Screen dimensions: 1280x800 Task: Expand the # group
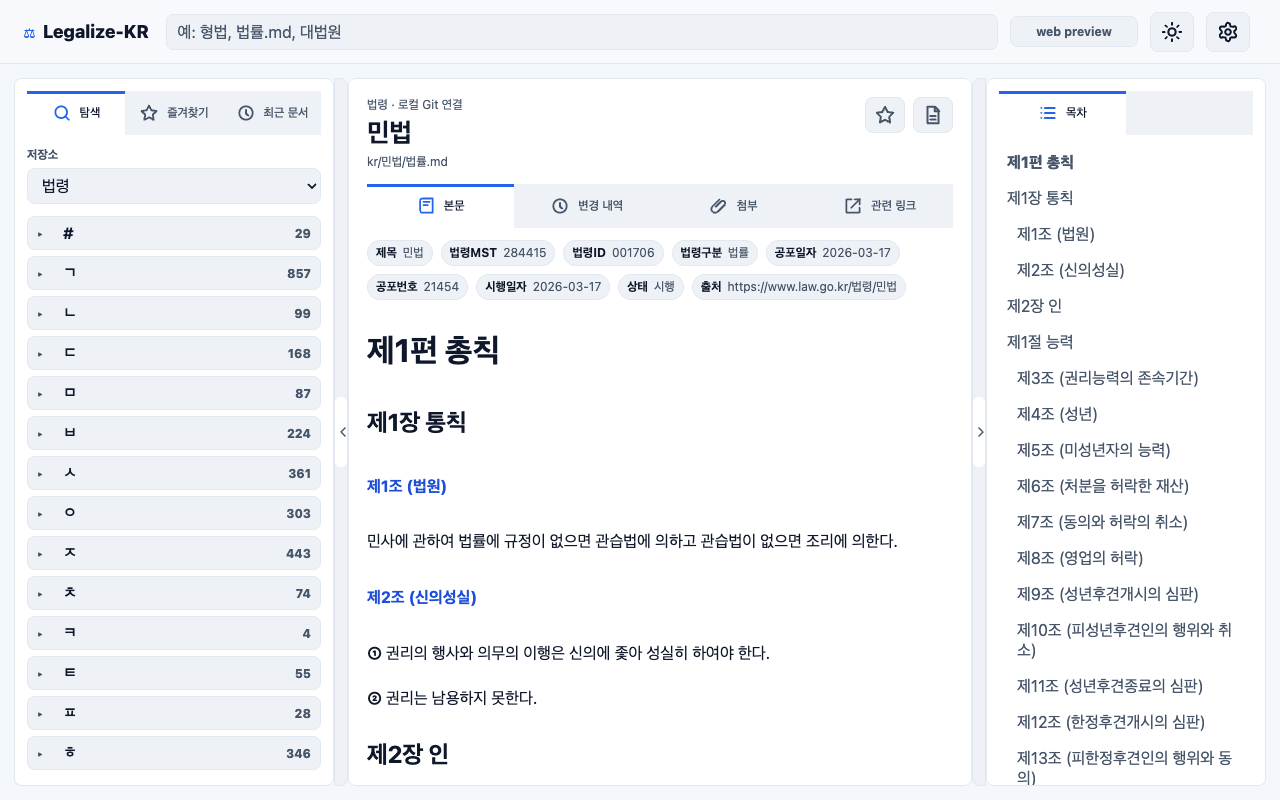pos(174,233)
